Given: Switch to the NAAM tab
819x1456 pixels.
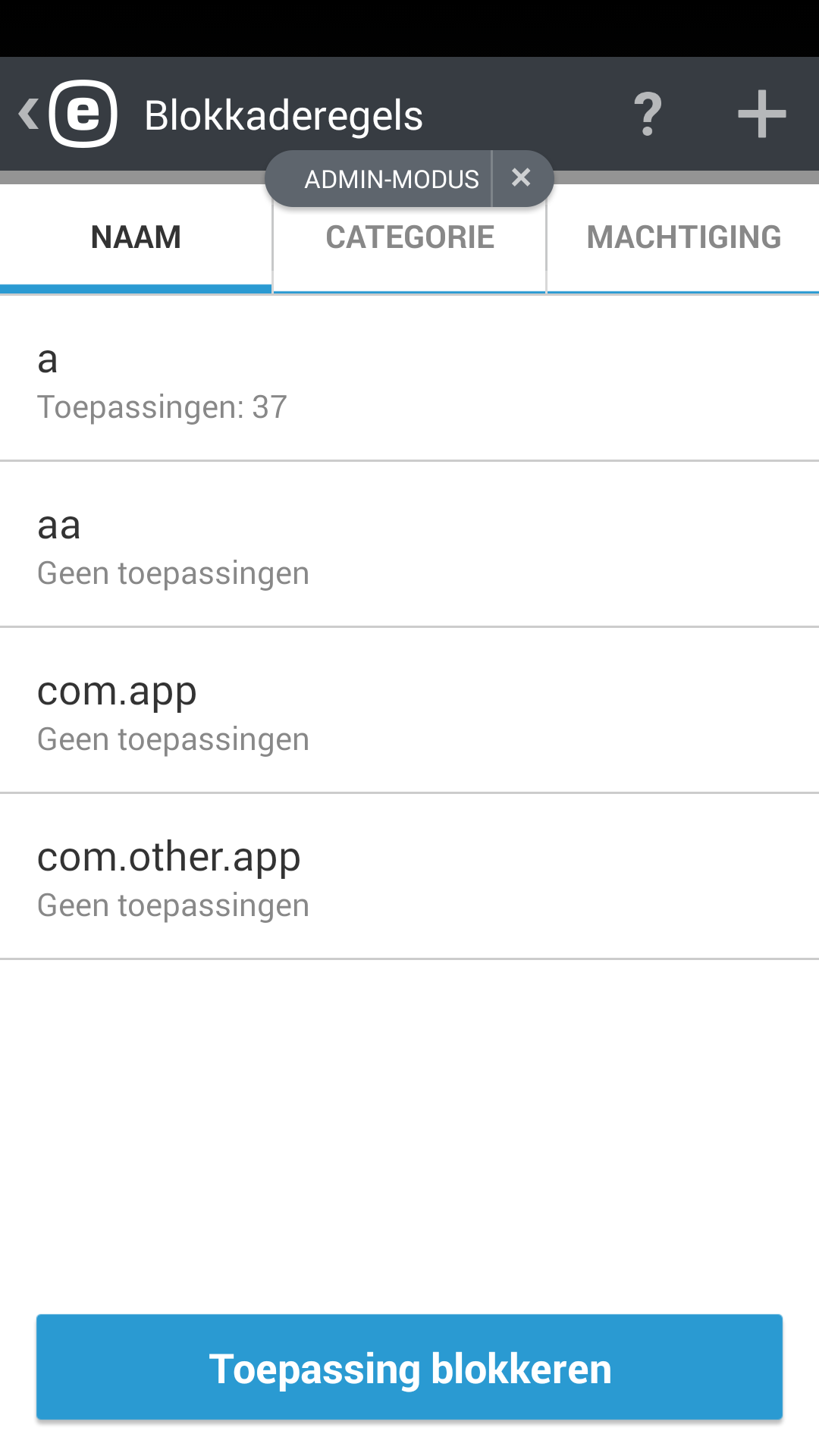Looking at the screenshot, I should [136, 237].
